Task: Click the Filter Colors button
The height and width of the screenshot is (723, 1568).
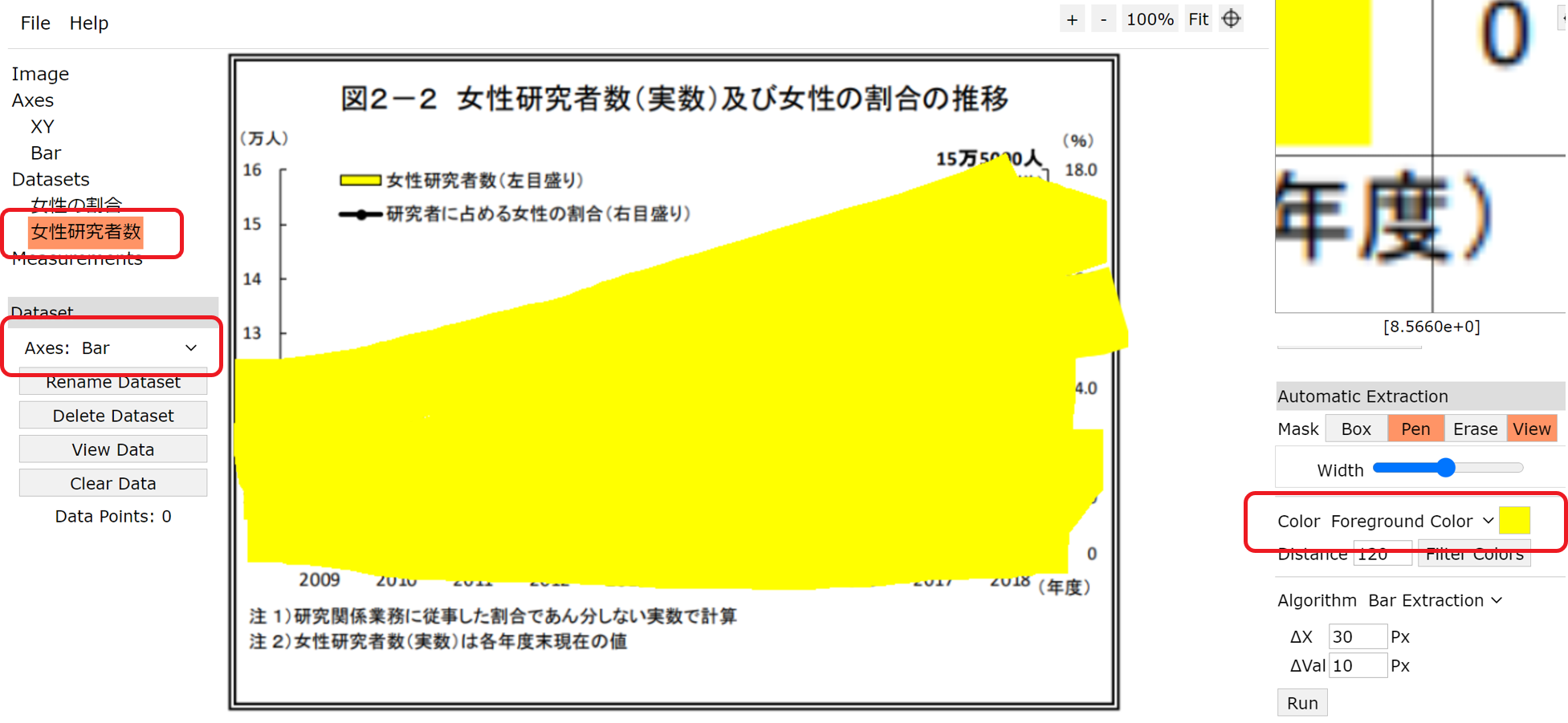Action: click(1474, 553)
